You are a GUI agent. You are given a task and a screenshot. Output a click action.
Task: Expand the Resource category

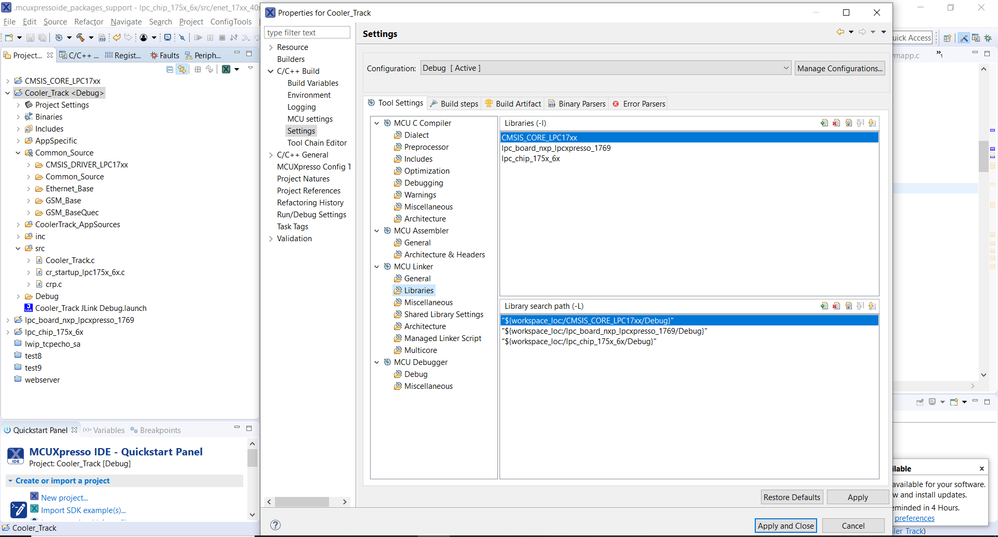(271, 47)
